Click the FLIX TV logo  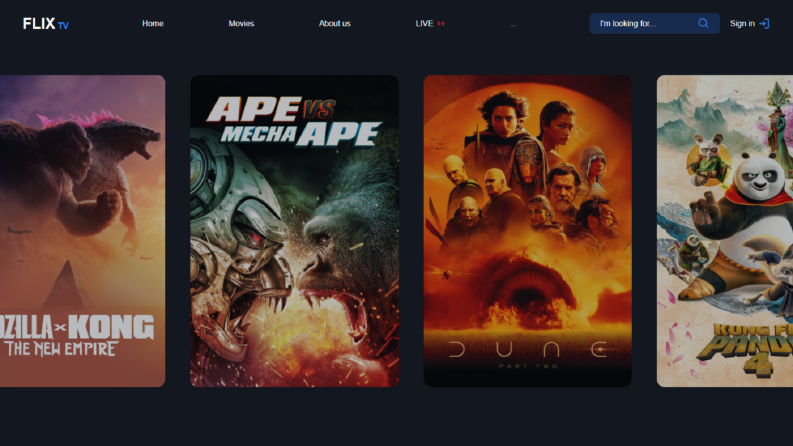[46, 24]
